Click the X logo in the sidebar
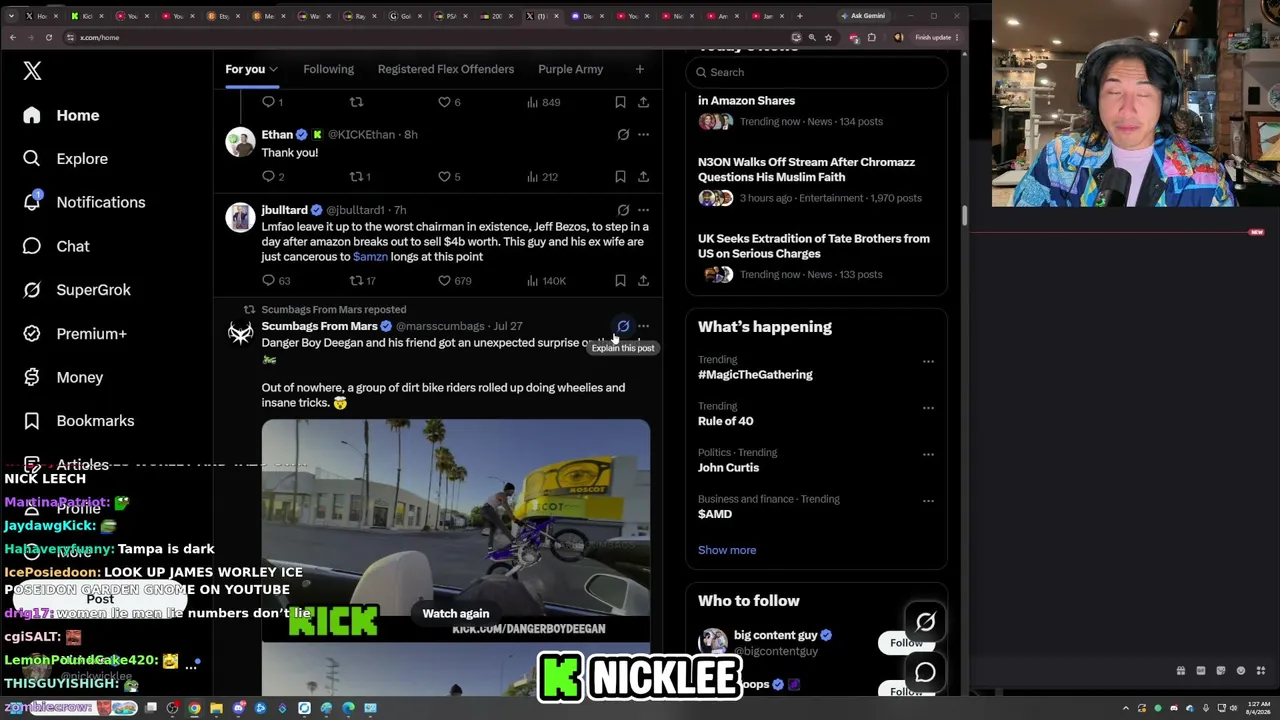This screenshot has height=720, width=1280. 32,71
